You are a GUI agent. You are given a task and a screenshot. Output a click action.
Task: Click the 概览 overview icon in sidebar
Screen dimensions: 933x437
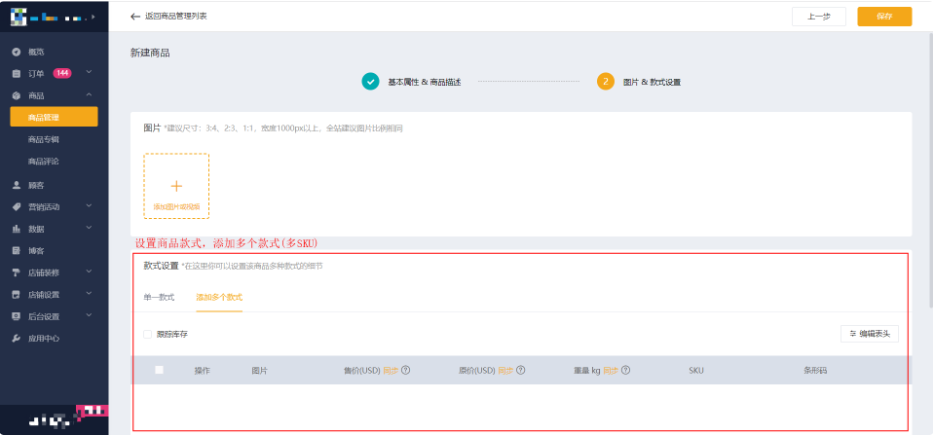tap(16, 51)
